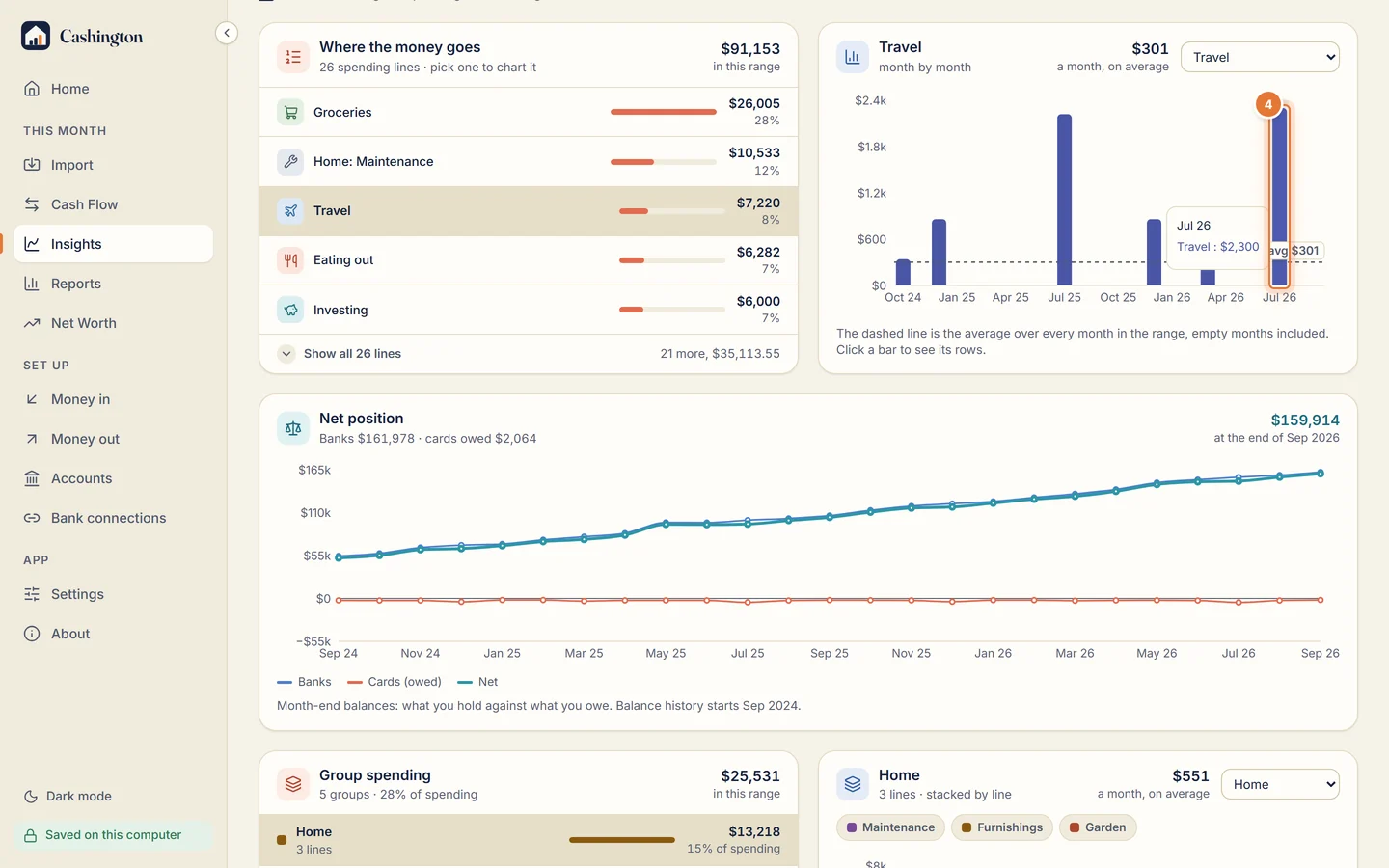Click the Saved on this computer status
The width and height of the screenshot is (1389, 868).
click(x=114, y=835)
